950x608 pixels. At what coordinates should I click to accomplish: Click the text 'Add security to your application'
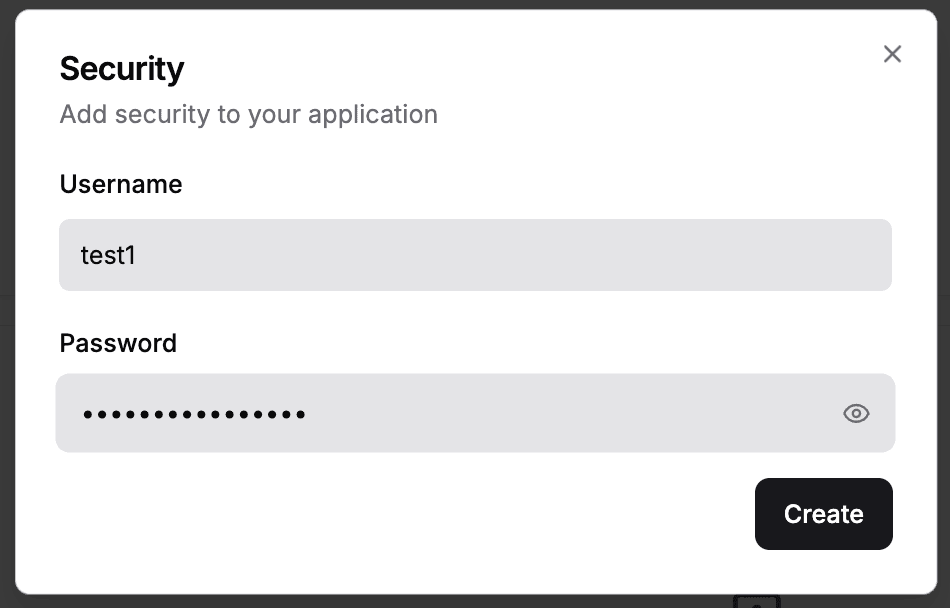click(248, 114)
